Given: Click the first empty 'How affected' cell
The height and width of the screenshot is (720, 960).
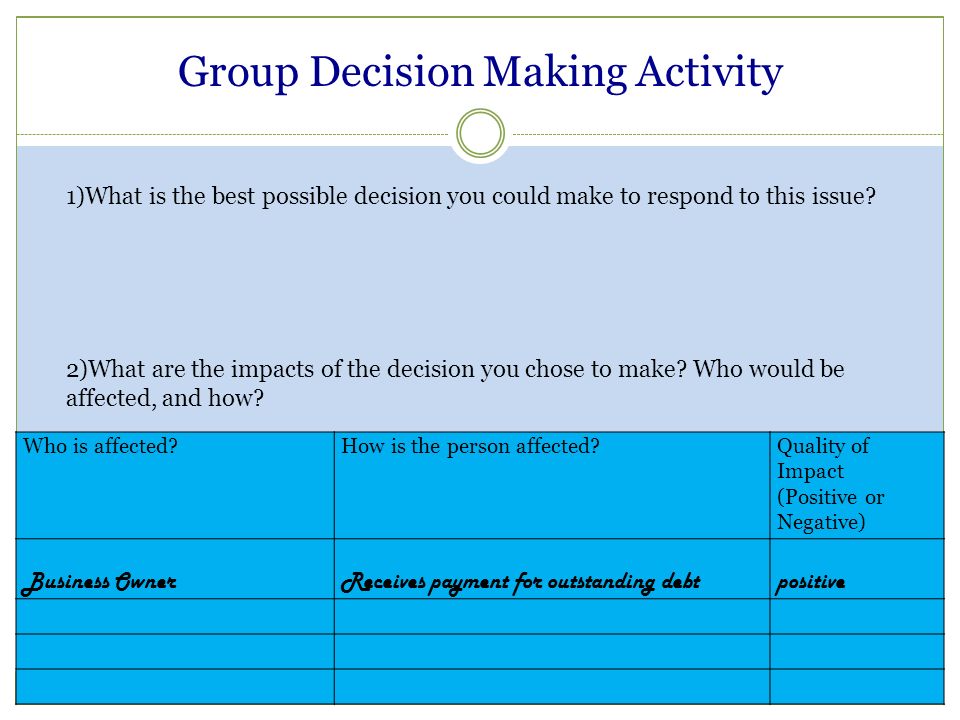Looking at the screenshot, I should [552, 617].
